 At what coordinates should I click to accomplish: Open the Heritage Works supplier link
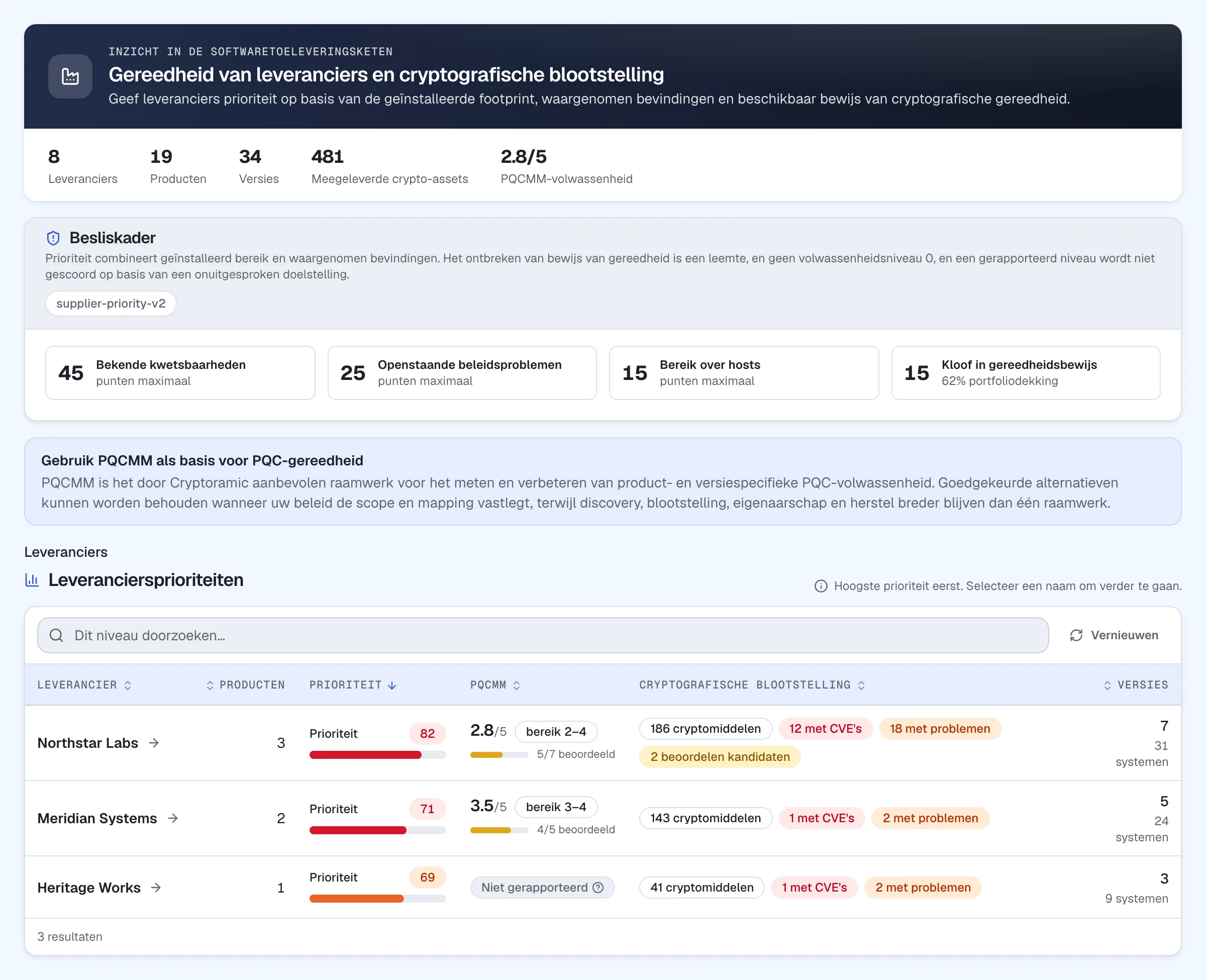(88, 888)
